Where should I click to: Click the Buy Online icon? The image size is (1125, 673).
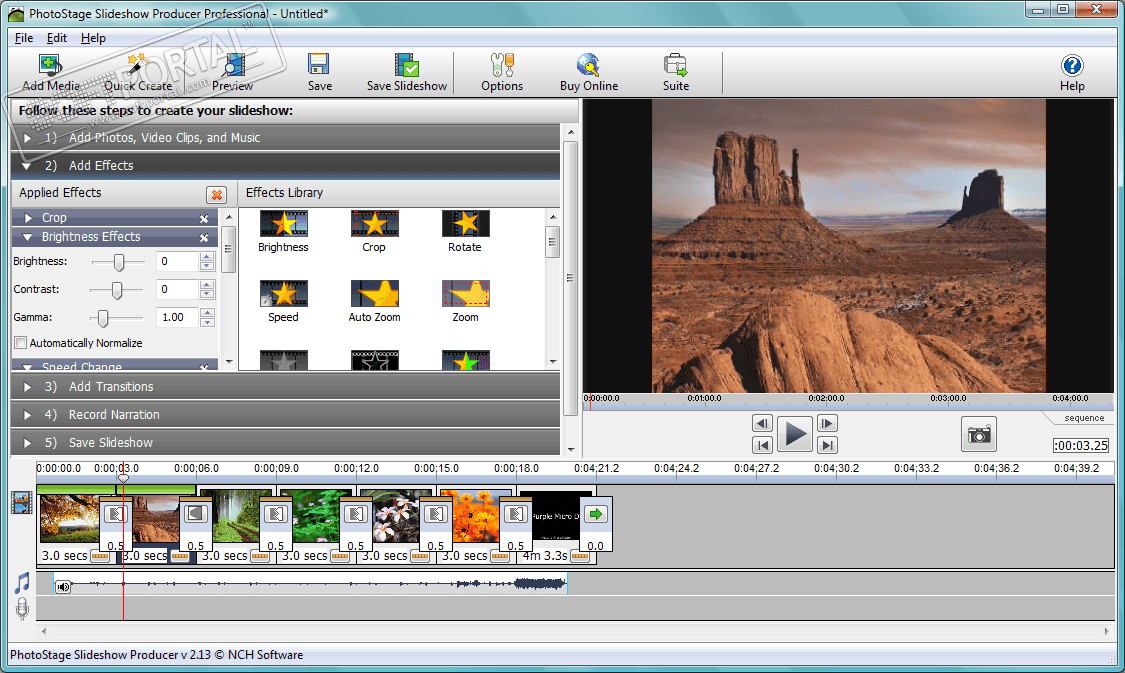(x=588, y=65)
